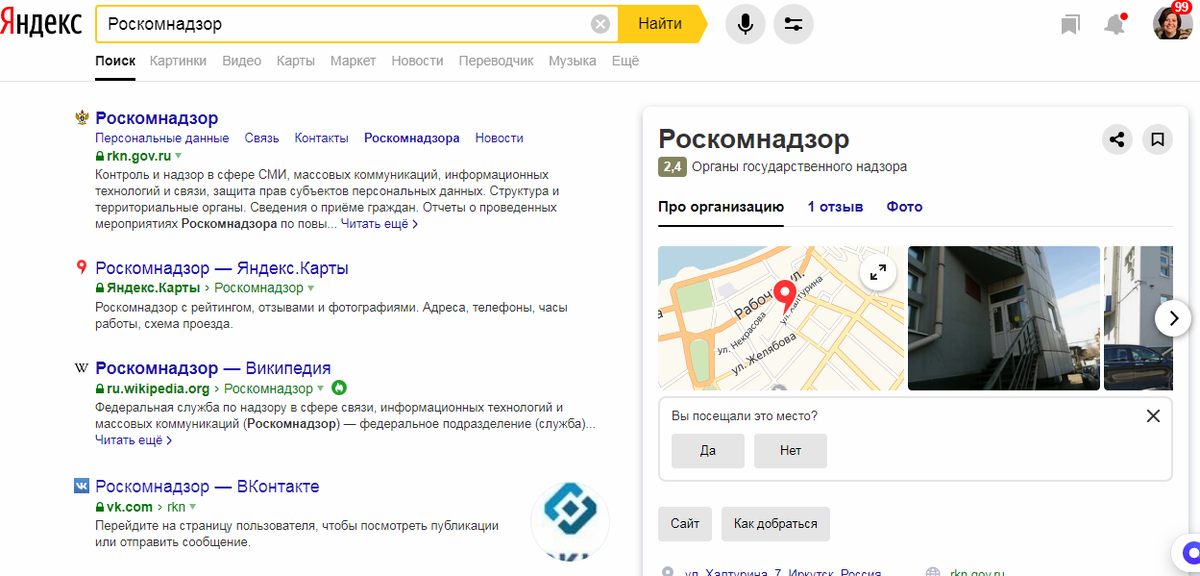Open notifications bell icon
This screenshot has height=576, width=1200.
pyautogui.click(x=1115, y=25)
